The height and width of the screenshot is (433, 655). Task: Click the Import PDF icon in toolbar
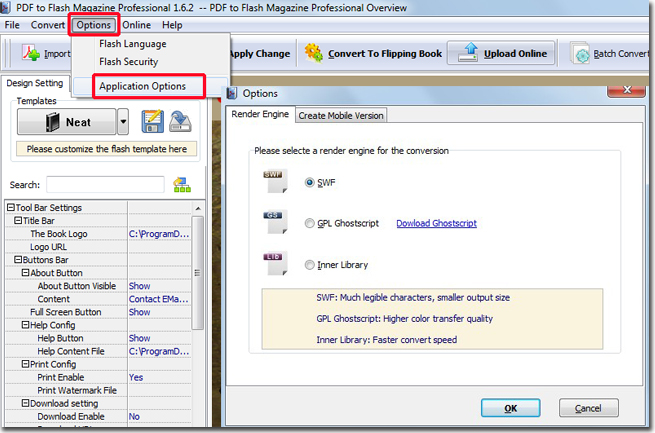[31, 53]
